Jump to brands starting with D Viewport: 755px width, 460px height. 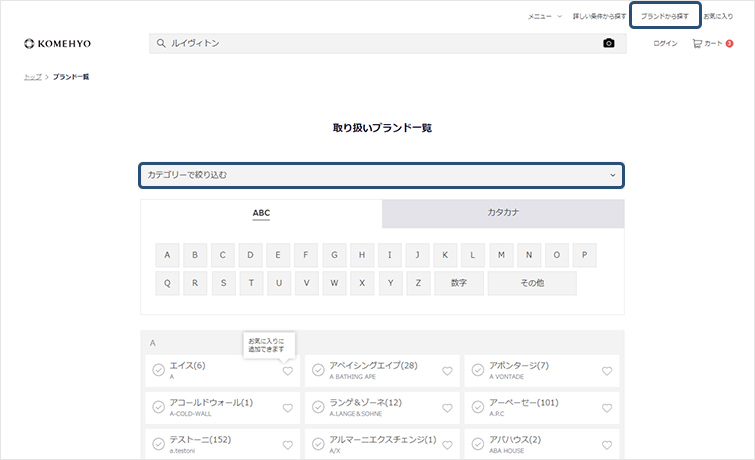pyautogui.click(x=250, y=255)
